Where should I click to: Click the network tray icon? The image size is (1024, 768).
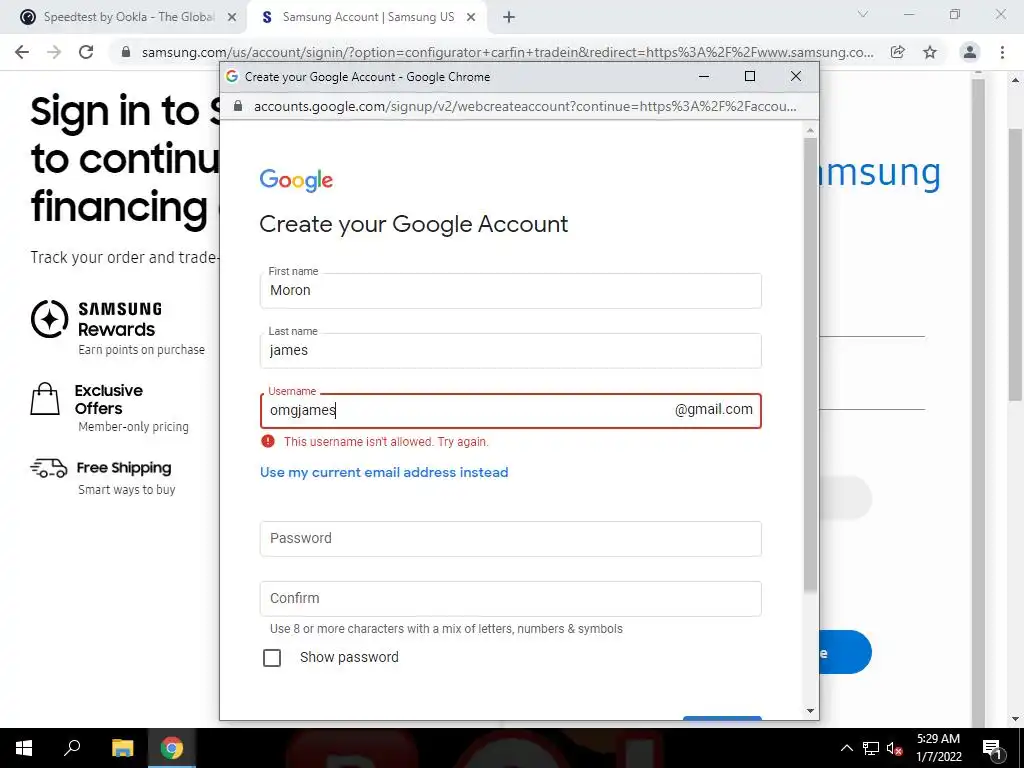(871, 748)
